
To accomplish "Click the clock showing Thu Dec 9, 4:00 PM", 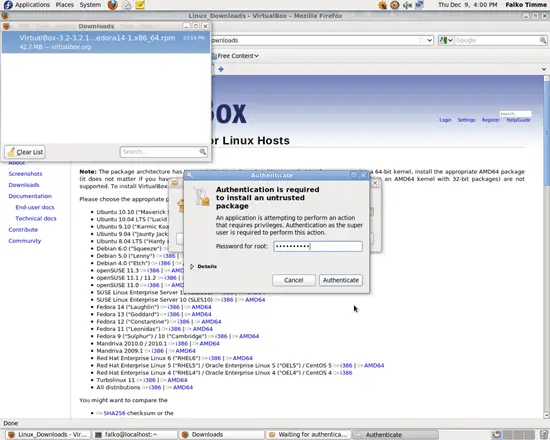I will tap(467, 5).
